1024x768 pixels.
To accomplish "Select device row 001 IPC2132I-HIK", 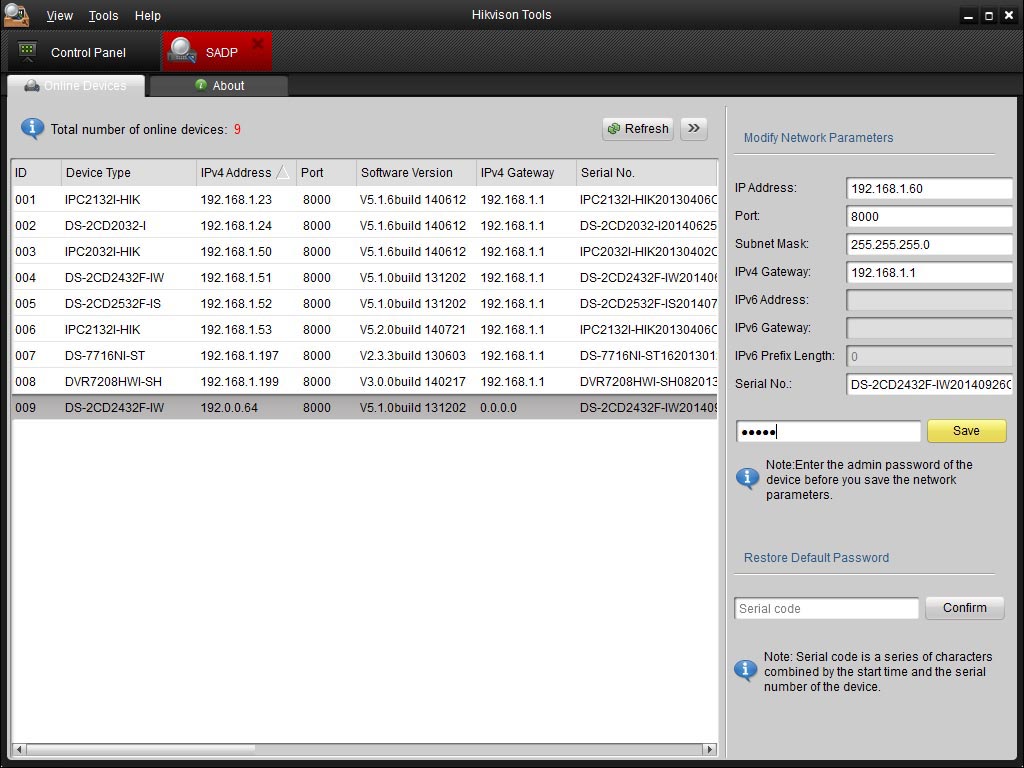I will point(364,199).
